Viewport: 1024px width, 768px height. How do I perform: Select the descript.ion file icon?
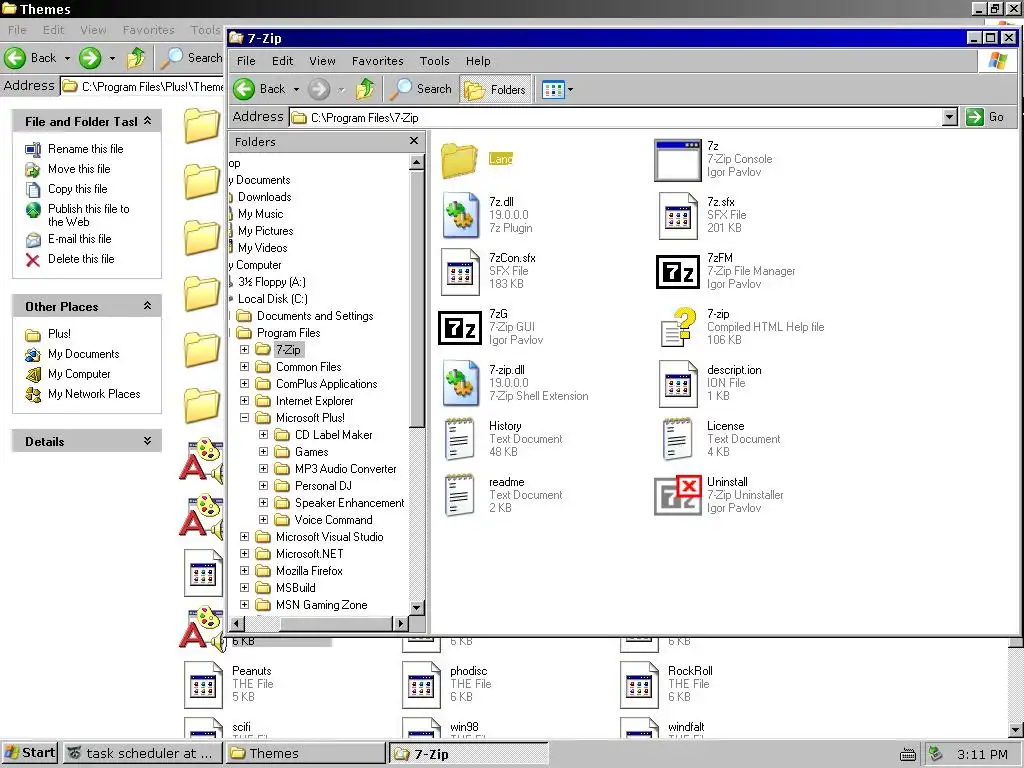678,384
